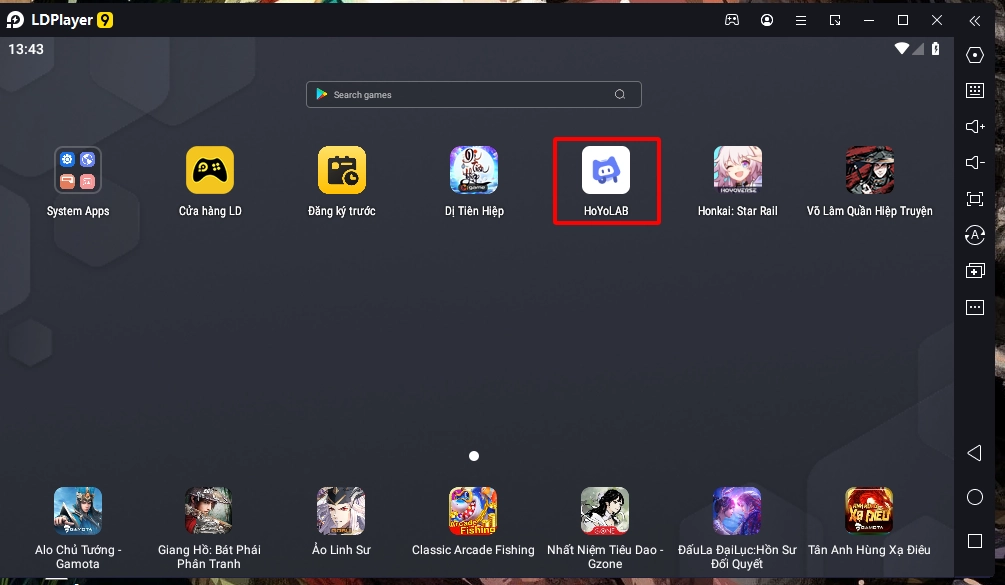The image size is (1005, 585).
Task: Click the magnifier icon in search bar
Action: click(x=620, y=95)
